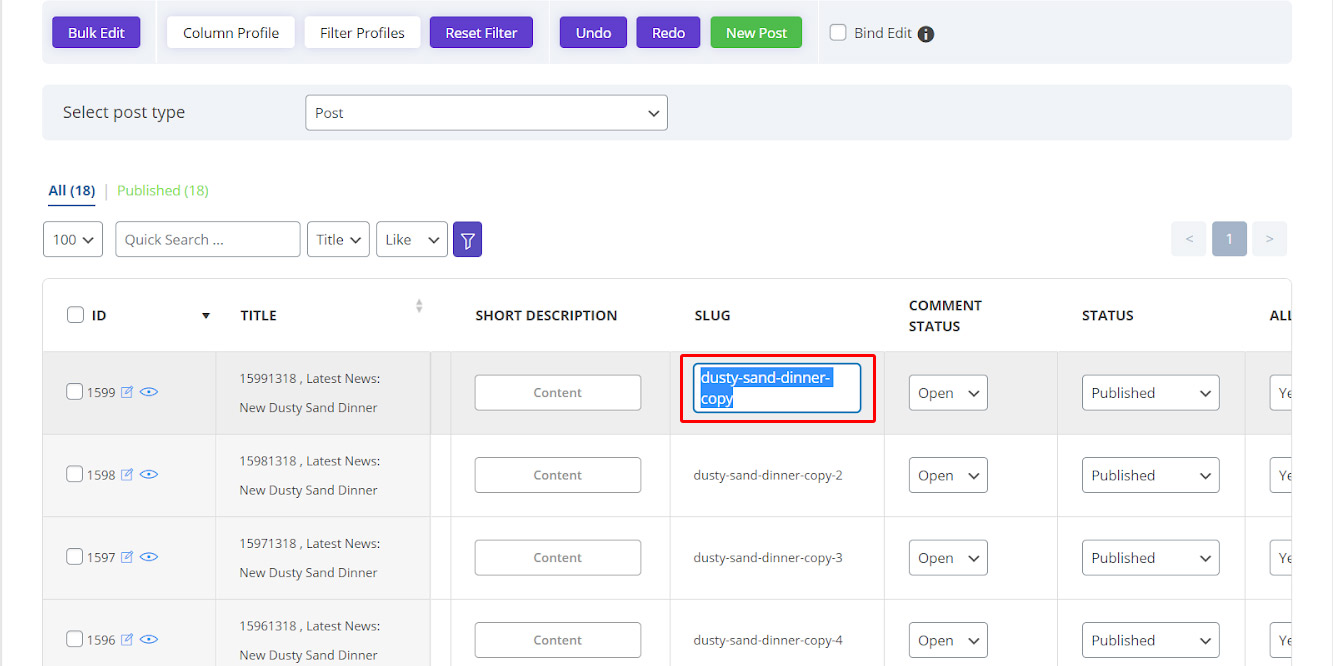Image resolution: width=1333 pixels, height=666 pixels.
Task: Open Content short description for post 1597
Action: click(558, 558)
